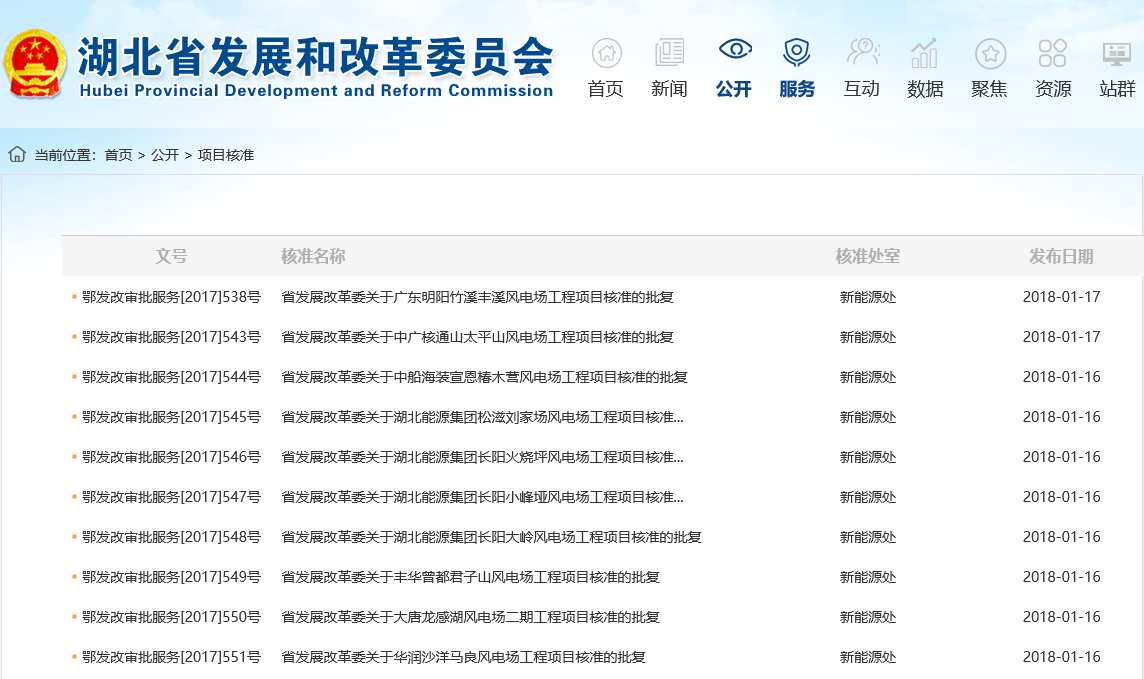Click the chart icon above 数据
The image size is (1144, 679).
coord(925,53)
